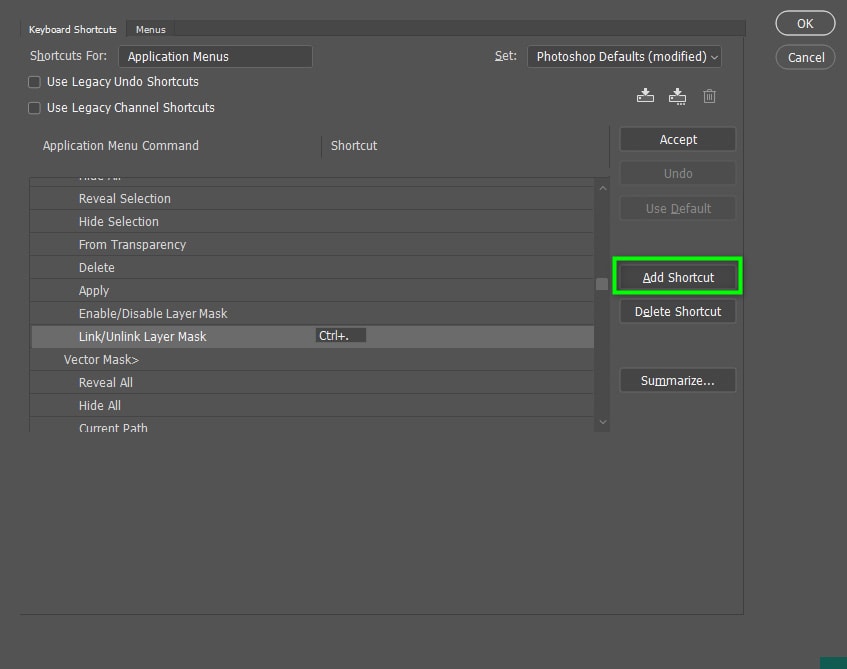Select the Enable/Disable Layer Mask command
847x669 pixels.
tap(153, 313)
